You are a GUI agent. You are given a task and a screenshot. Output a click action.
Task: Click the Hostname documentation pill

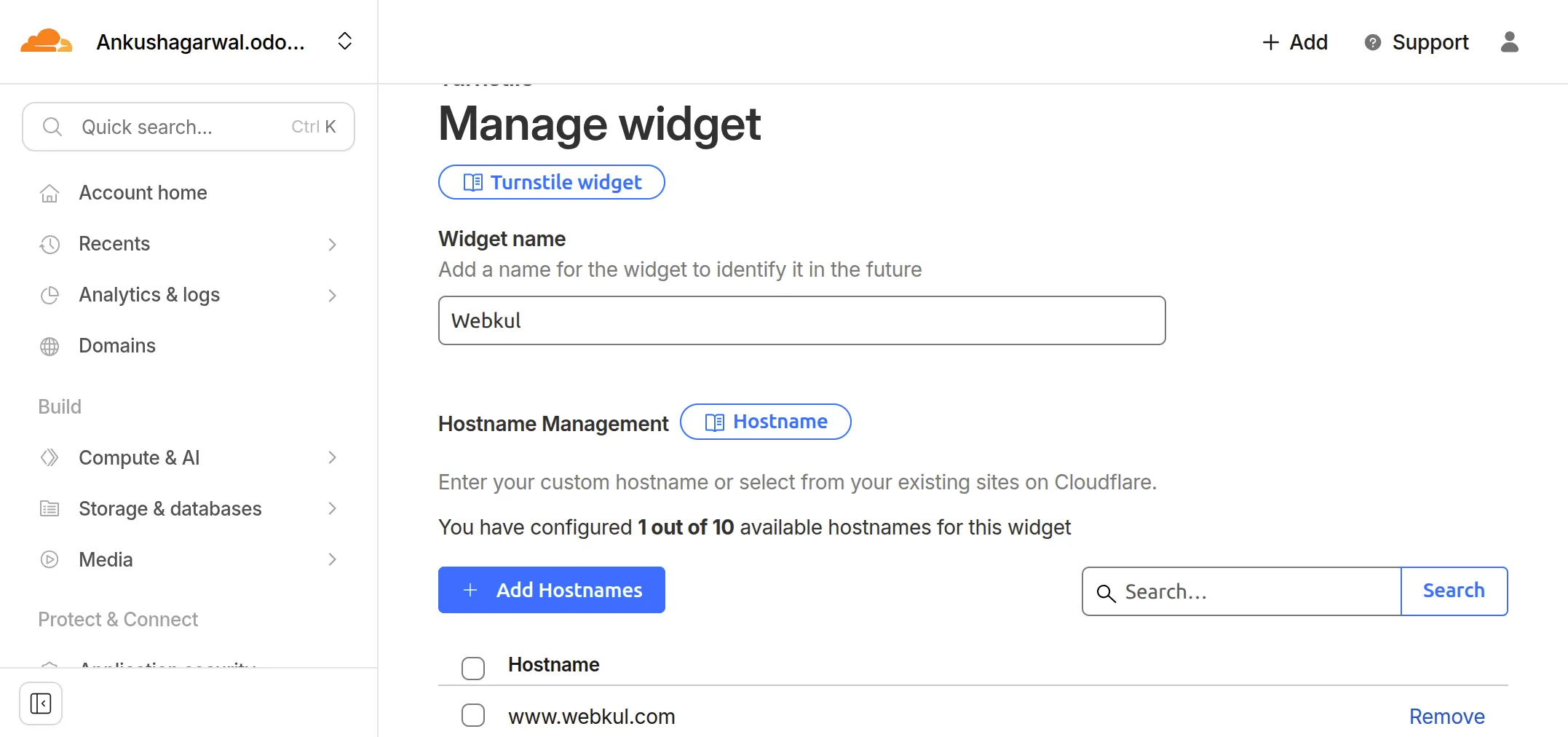tap(765, 422)
